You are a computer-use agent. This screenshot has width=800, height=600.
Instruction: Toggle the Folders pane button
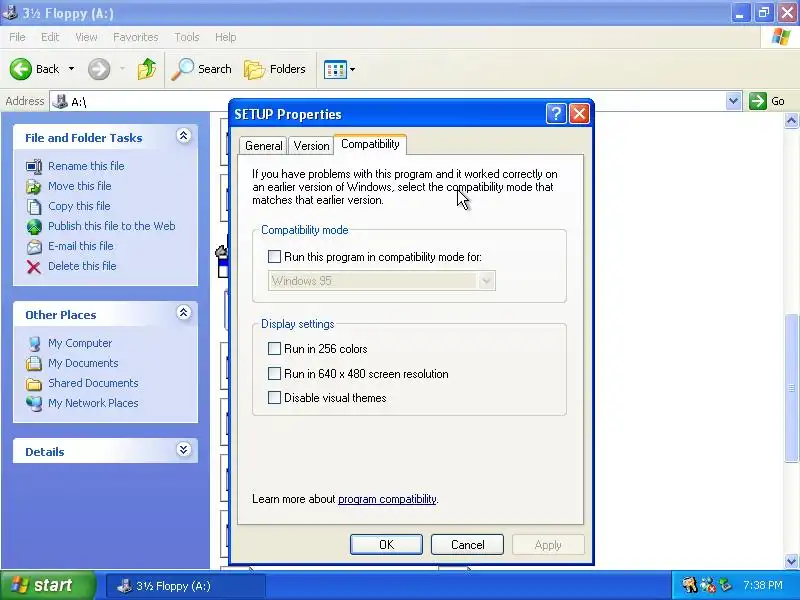tap(274, 69)
